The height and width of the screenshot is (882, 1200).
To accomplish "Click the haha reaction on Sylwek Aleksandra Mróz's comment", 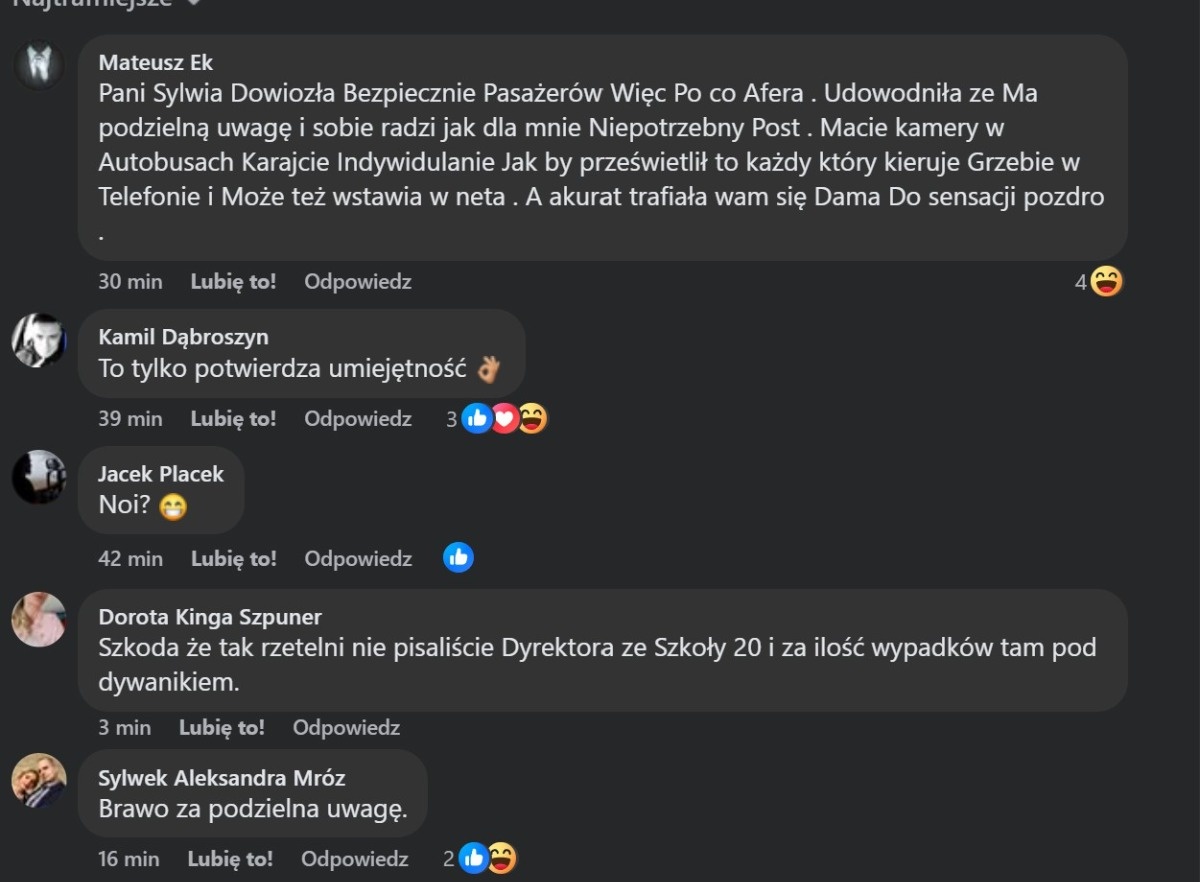I will [x=501, y=858].
